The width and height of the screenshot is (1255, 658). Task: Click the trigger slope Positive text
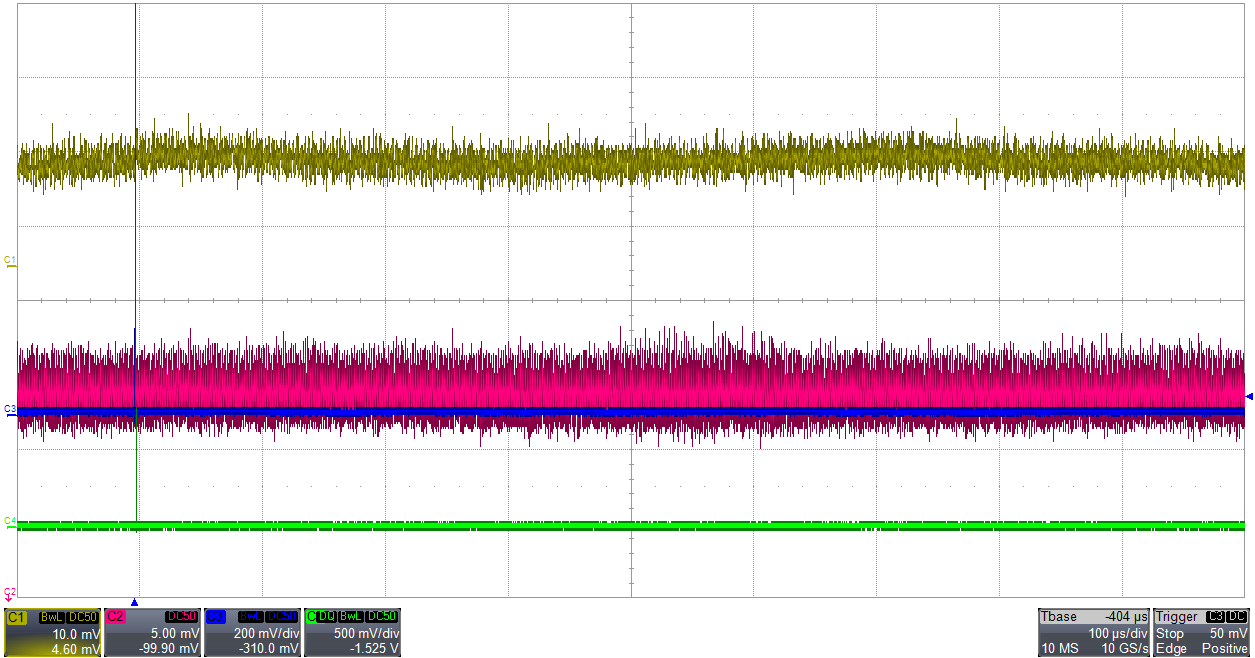(x=1225, y=649)
